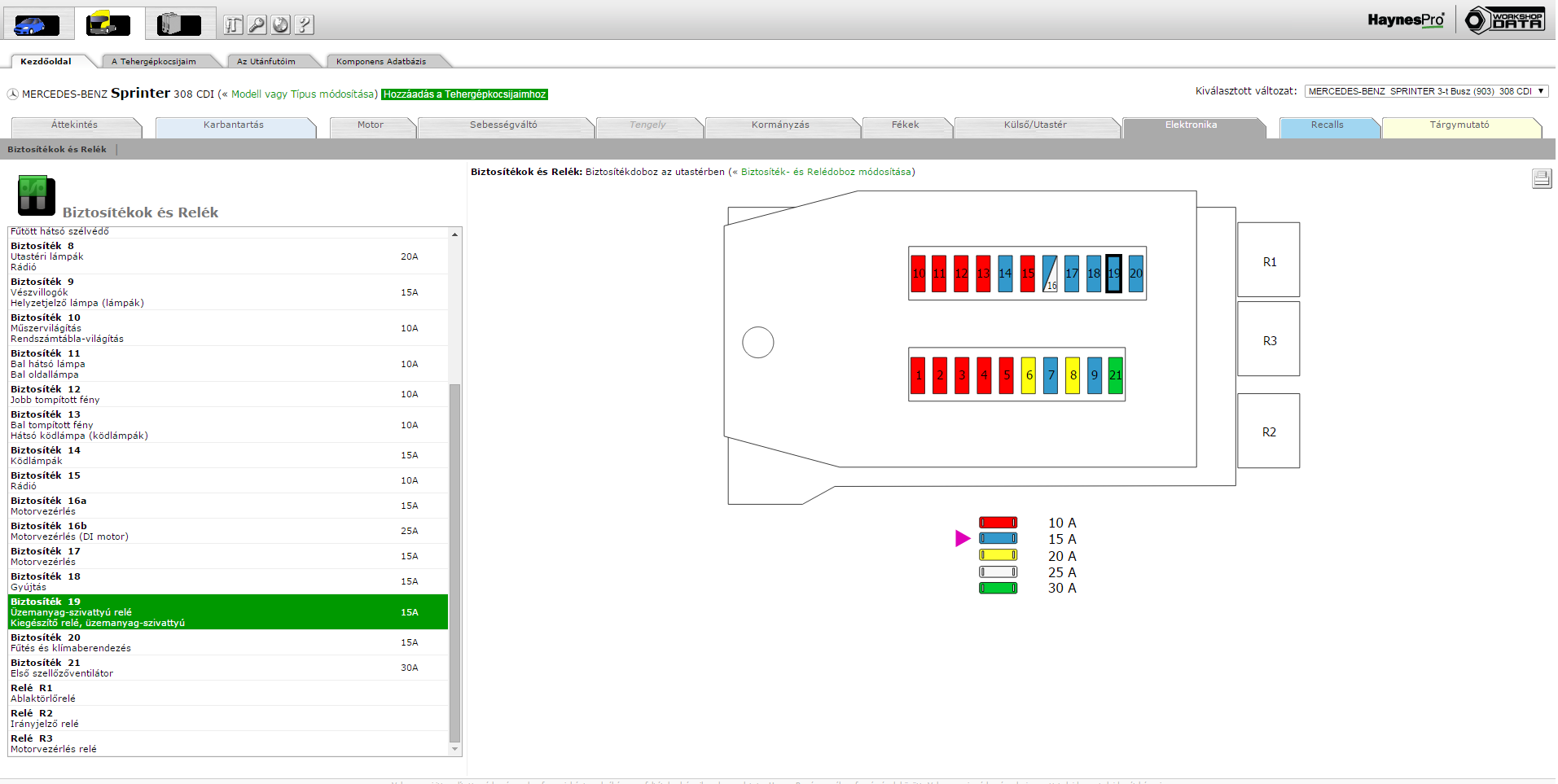Open help with question mark icon
This screenshot has height=784, width=1558.
click(304, 25)
